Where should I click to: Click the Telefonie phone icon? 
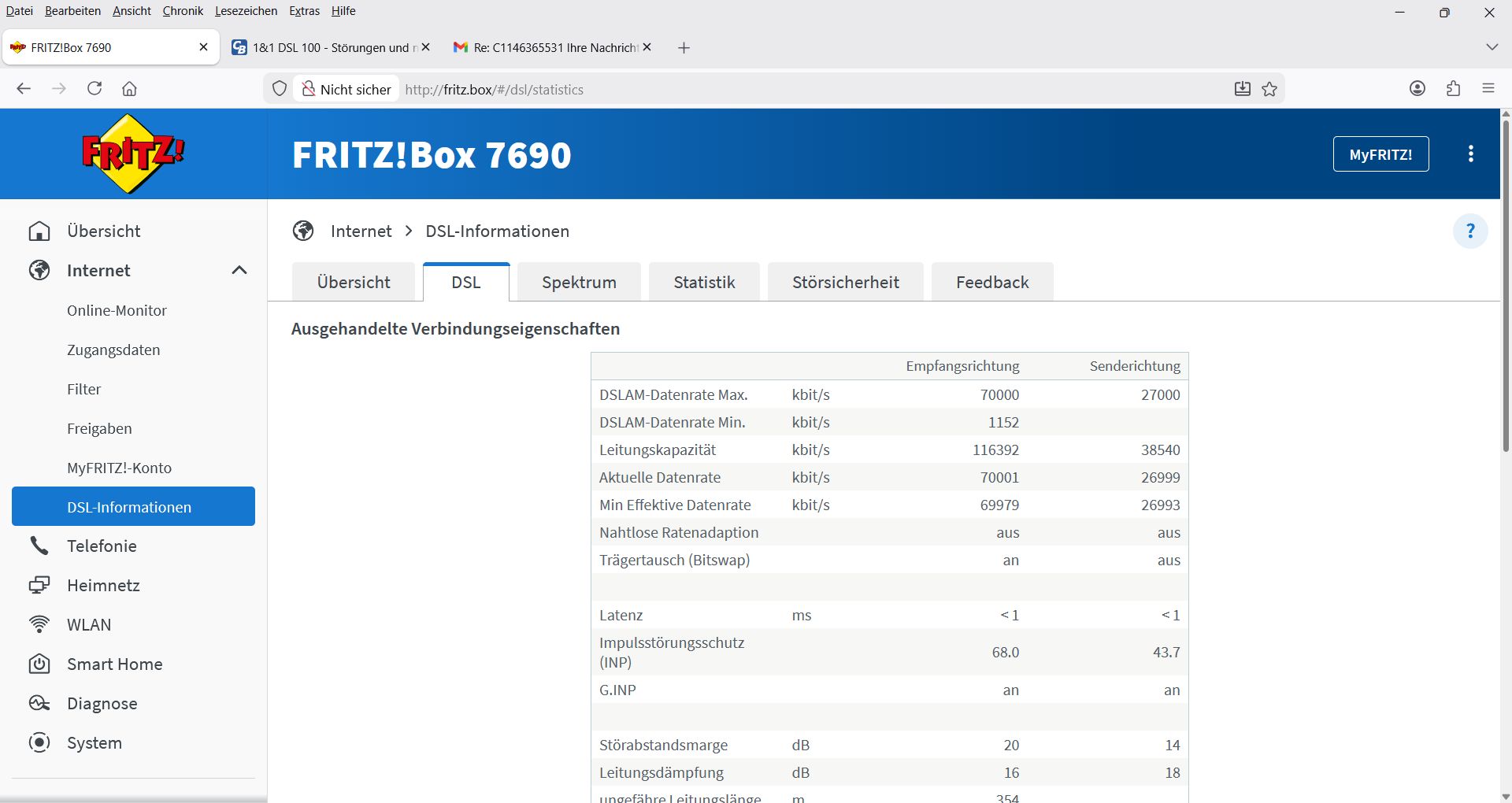coord(39,546)
